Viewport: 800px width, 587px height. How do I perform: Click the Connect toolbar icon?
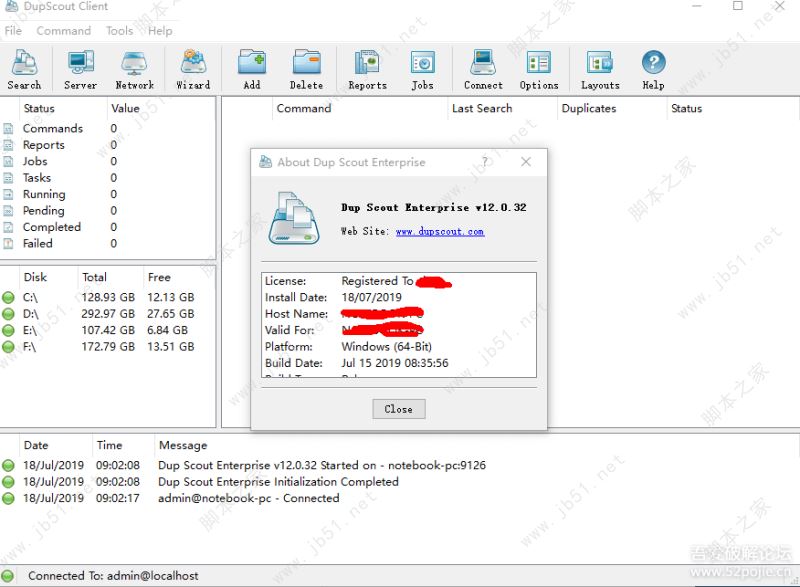point(483,69)
